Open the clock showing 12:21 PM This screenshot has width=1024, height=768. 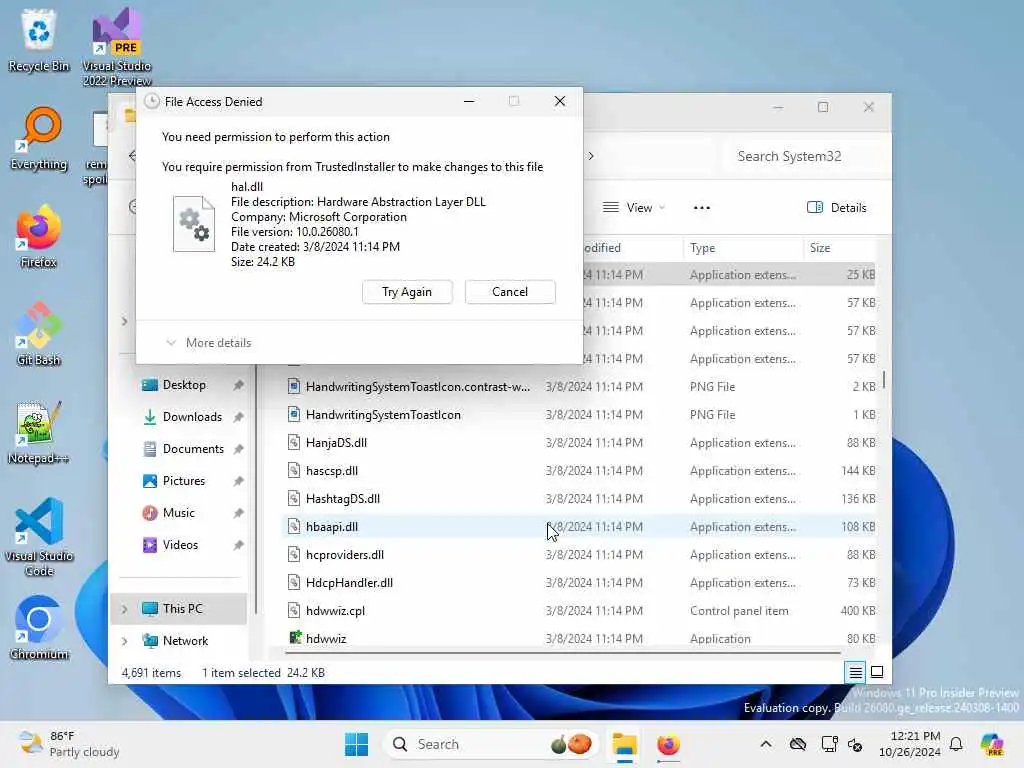[x=910, y=744]
